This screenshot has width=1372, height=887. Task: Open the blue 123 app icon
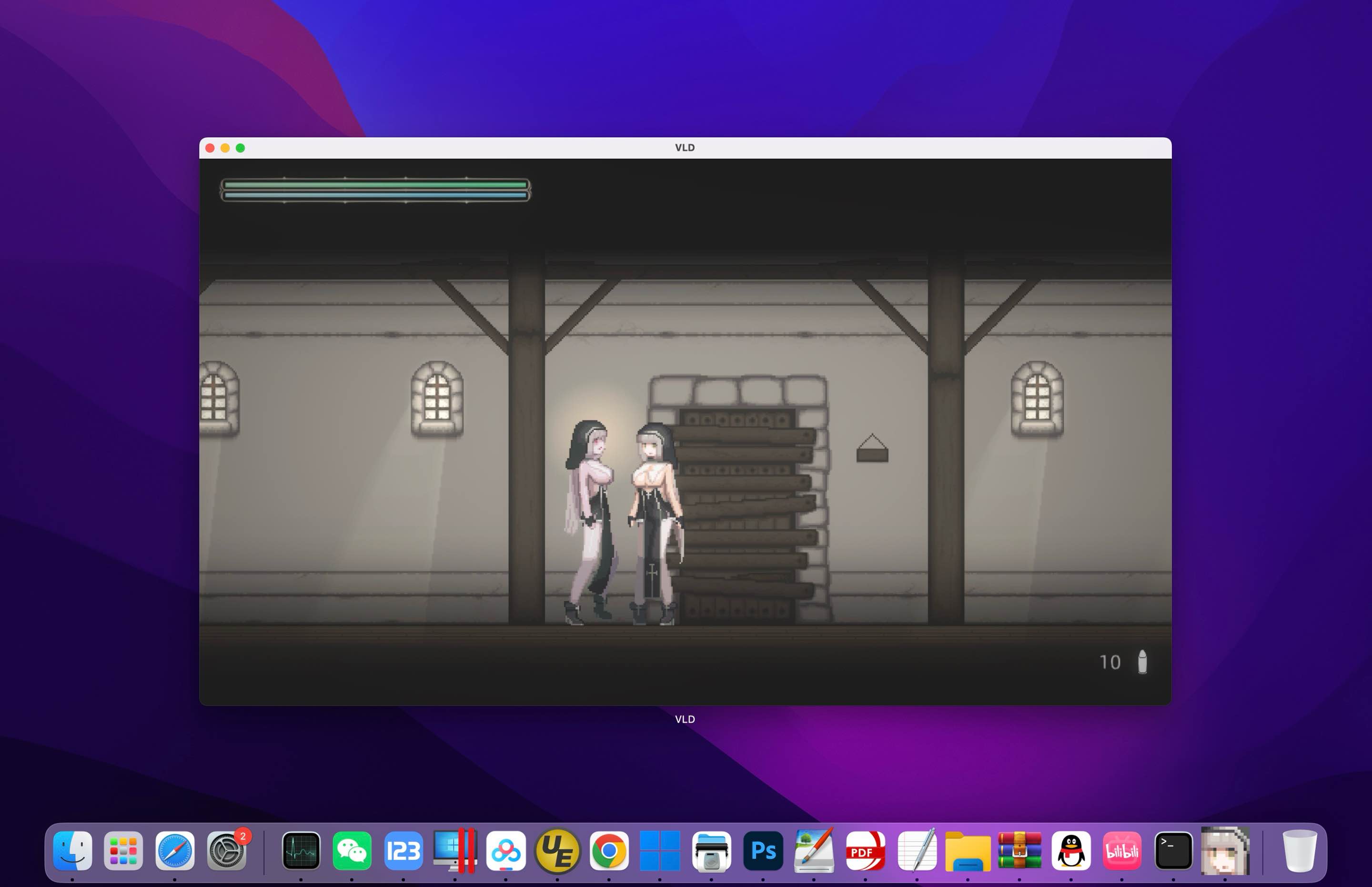point(403,851)
